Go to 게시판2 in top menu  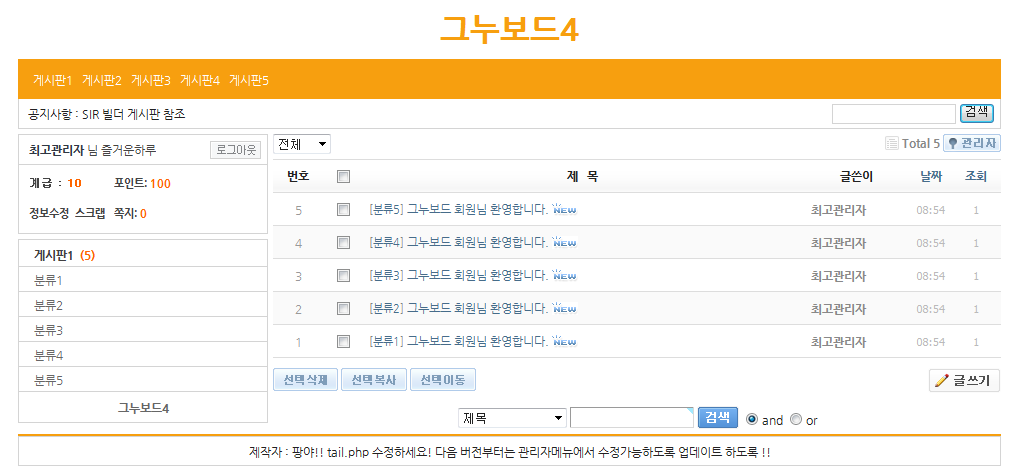point(102,80)
